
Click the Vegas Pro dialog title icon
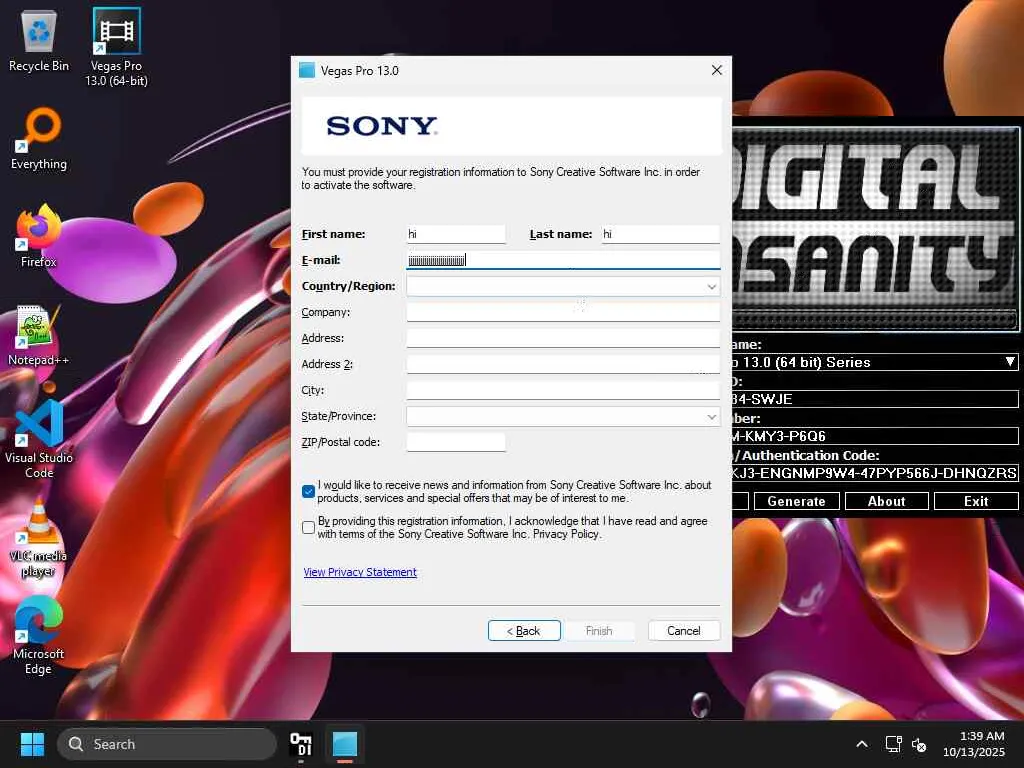[x=307, y=70]
